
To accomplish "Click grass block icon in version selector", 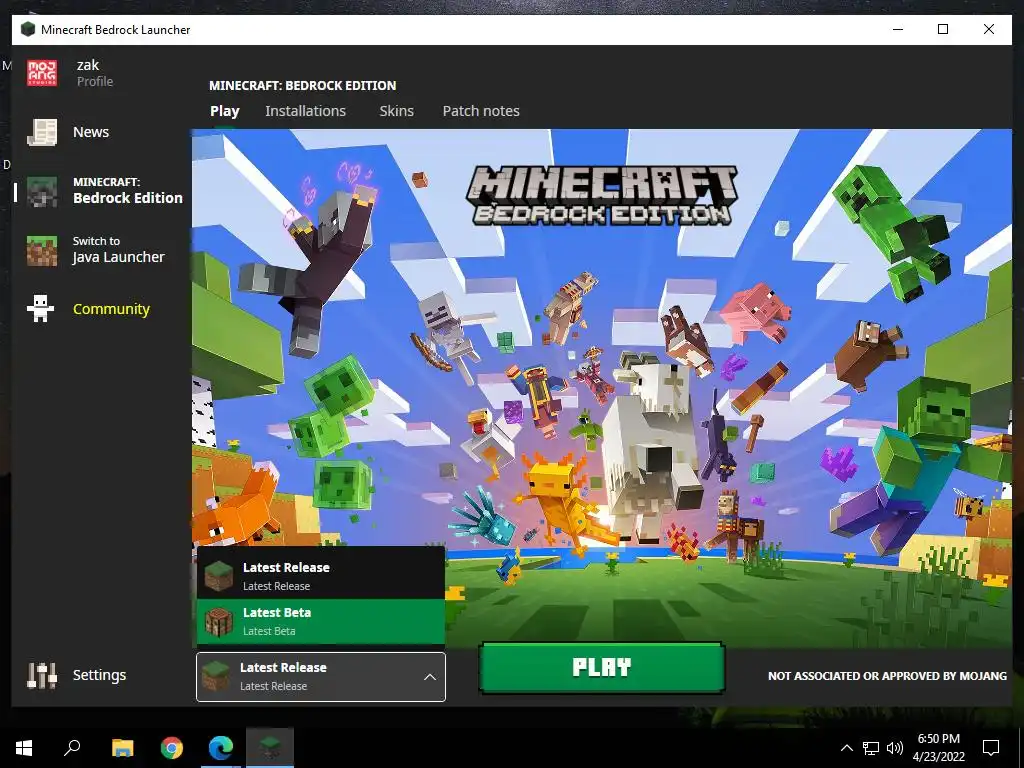I will 216,677.
